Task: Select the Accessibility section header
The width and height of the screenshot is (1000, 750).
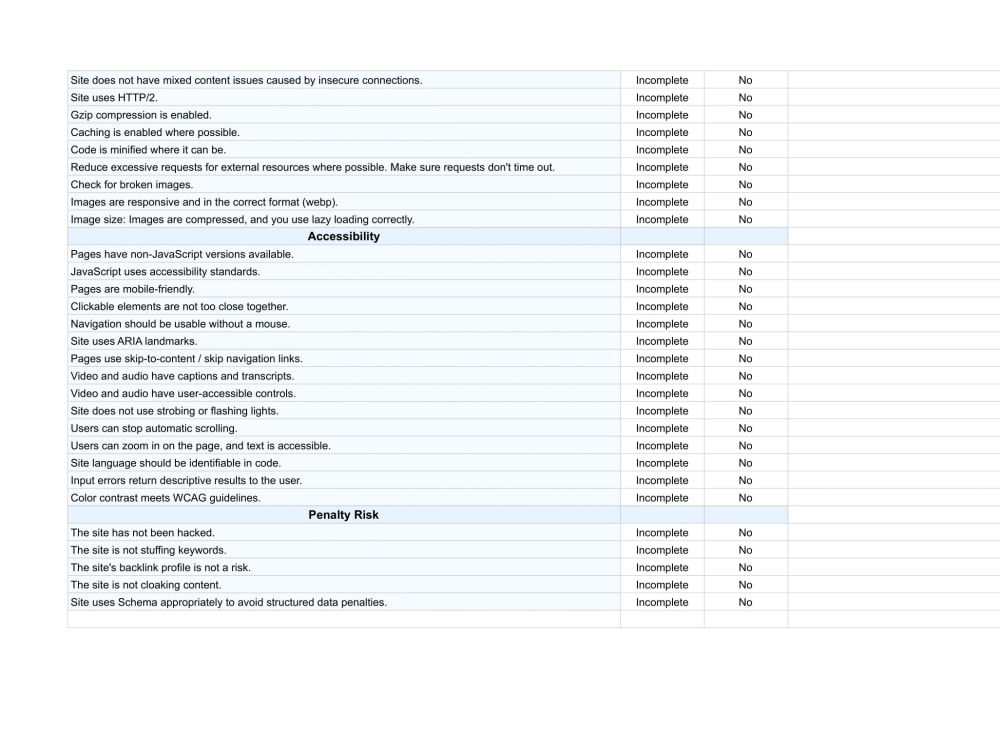Action: pyautogui.click(x=344, y=237)
